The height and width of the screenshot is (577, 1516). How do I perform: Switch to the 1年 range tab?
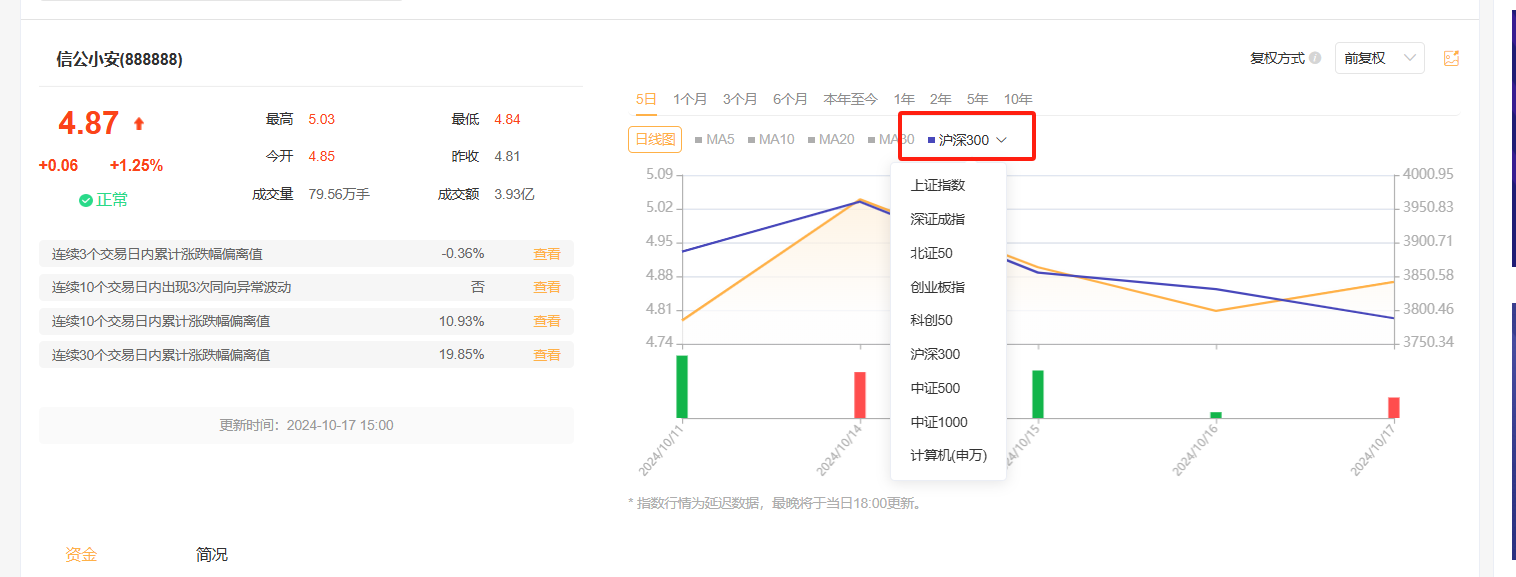tap(904, 99)
